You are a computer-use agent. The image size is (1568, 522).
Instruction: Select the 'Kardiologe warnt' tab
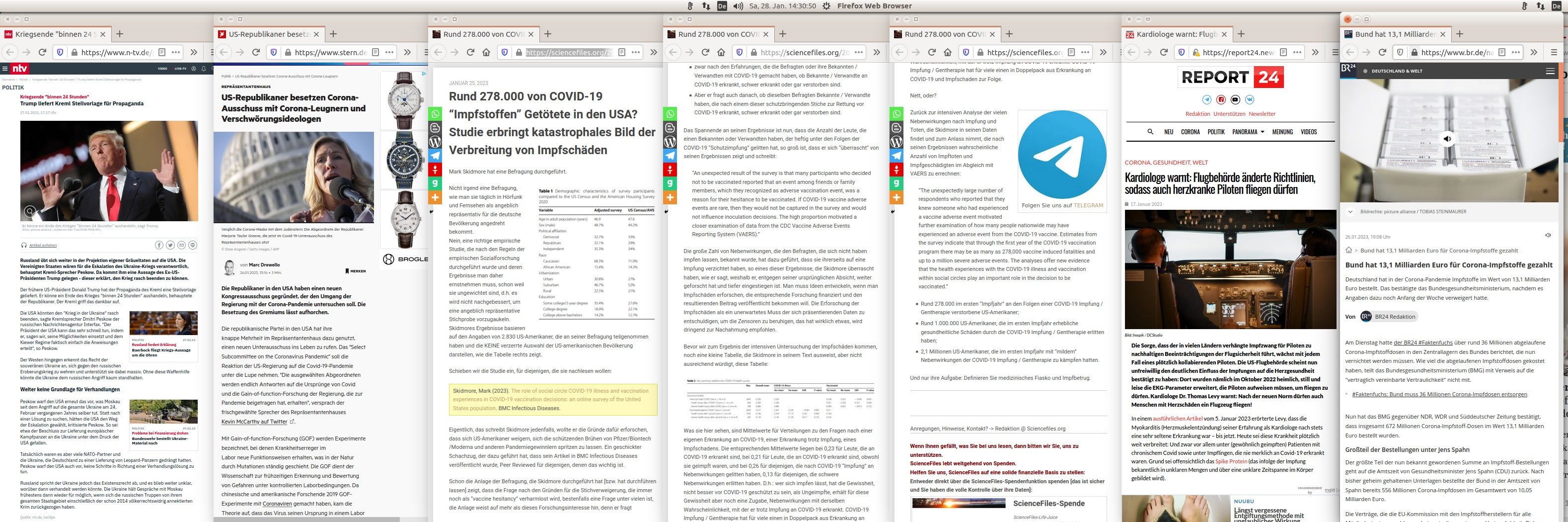click(1178, 34)
